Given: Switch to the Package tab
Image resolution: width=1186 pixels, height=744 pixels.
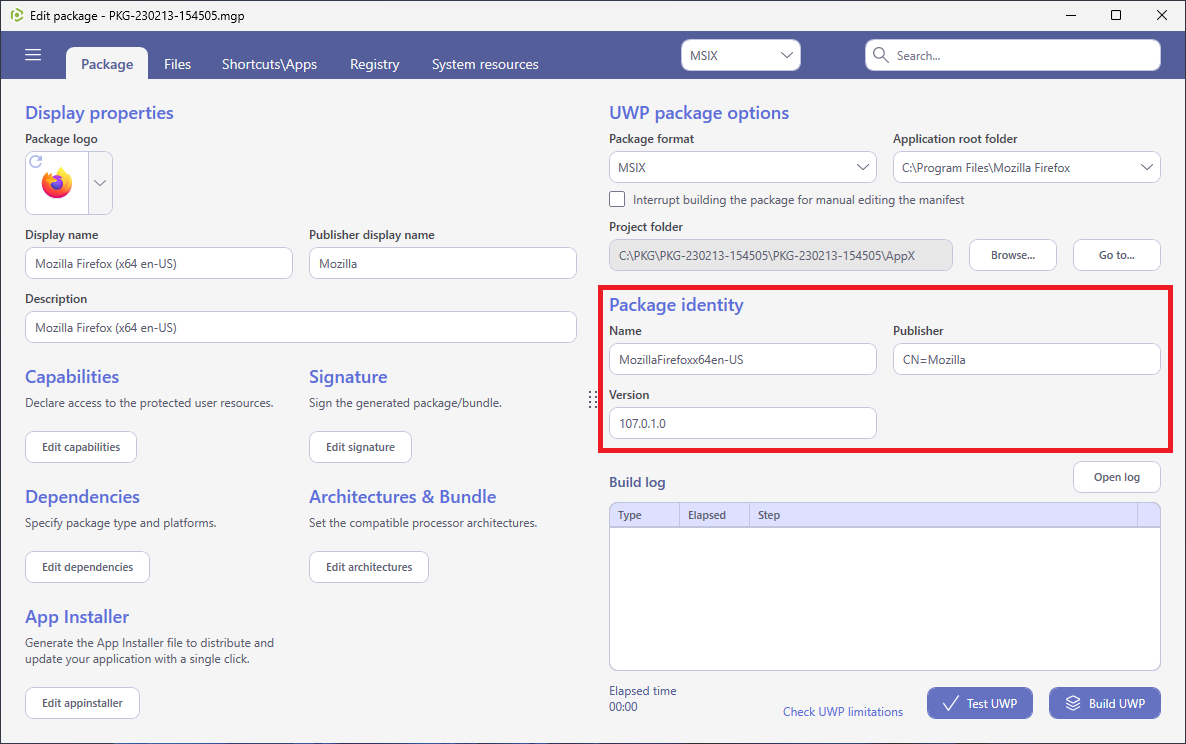Looking at the screenshot, I should click(x=107, y=64).
